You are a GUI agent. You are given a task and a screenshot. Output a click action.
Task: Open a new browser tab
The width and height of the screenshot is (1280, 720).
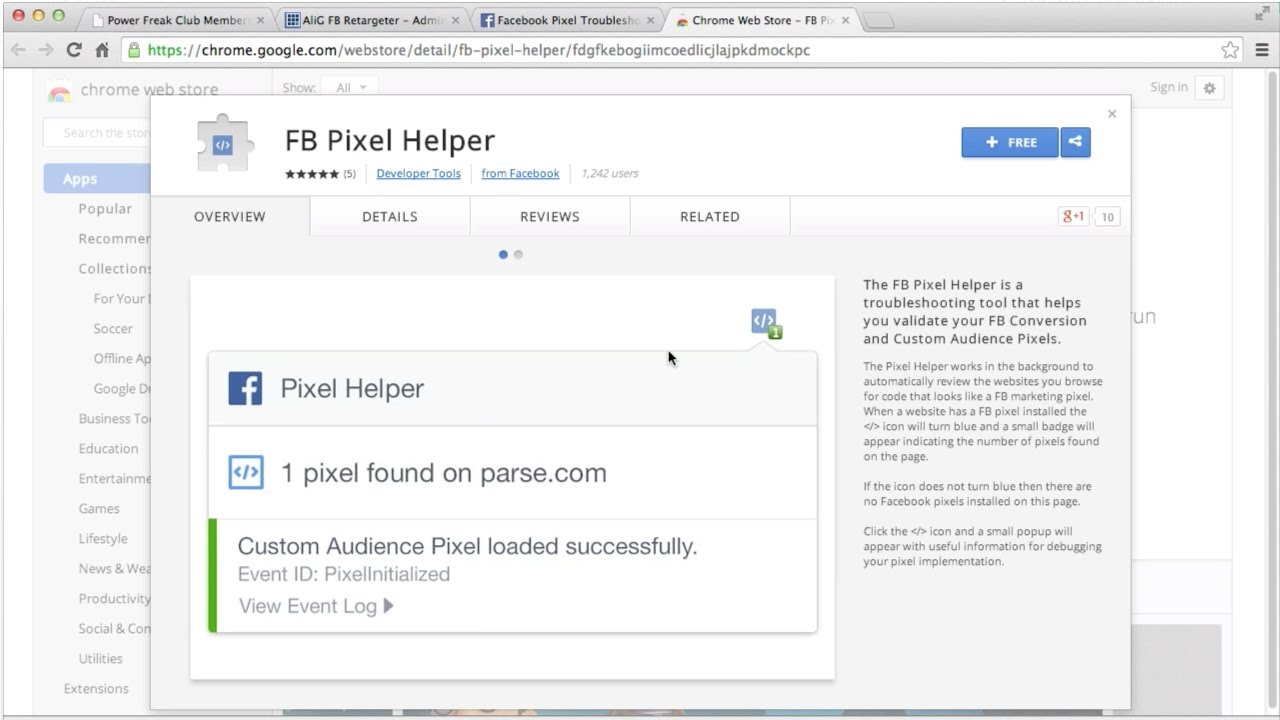click(x=878, y=21)
